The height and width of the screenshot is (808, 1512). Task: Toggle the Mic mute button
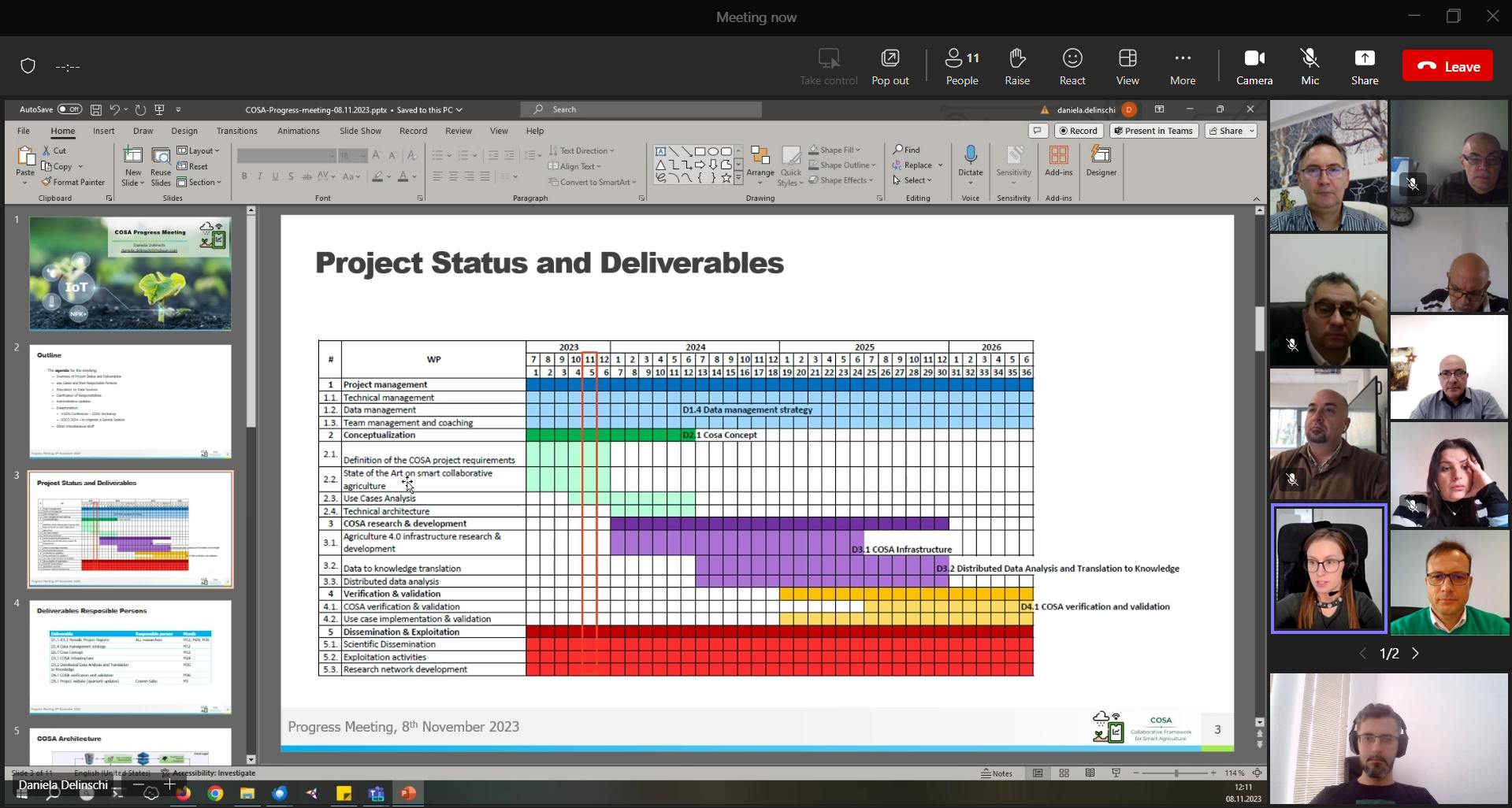(x=1310, y=59)
